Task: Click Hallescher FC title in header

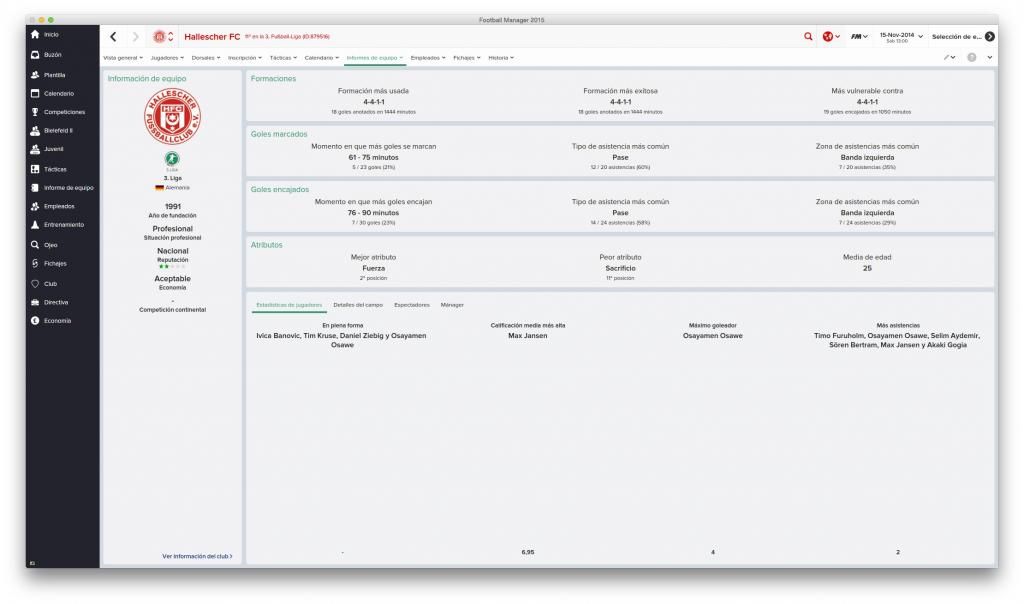Action: click(212, 37)
